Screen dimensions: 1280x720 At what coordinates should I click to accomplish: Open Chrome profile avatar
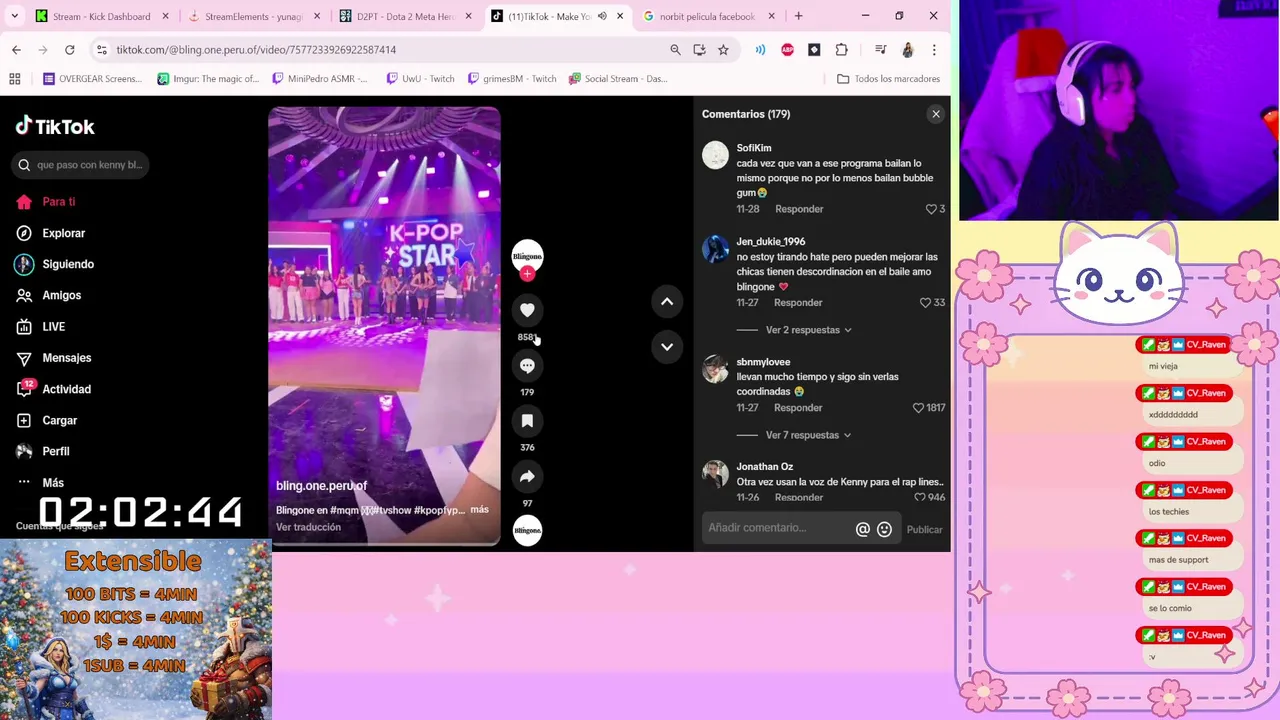point(907,49)
